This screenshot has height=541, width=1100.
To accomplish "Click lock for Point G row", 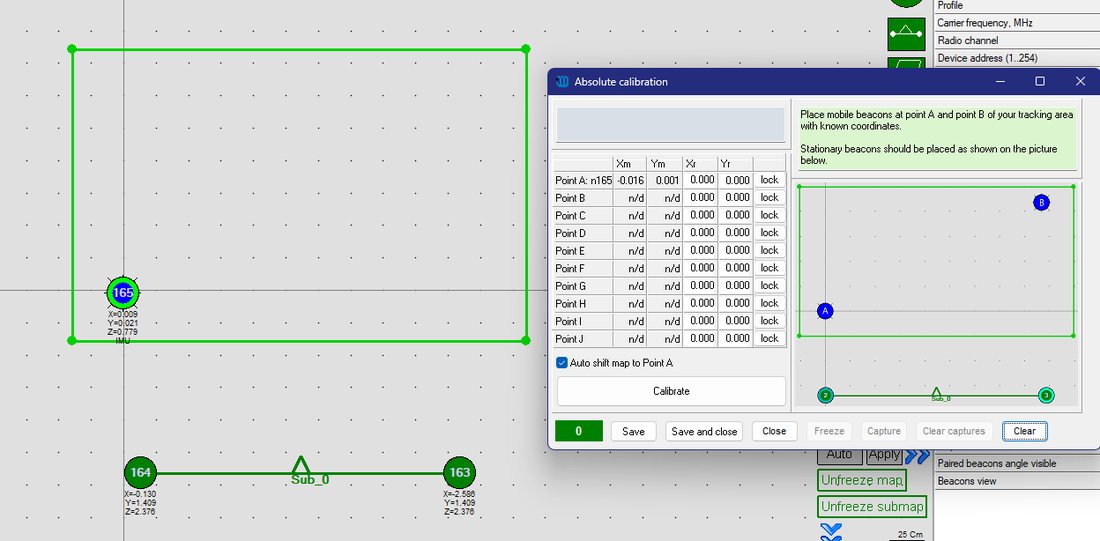I will [x=770, y=285].
